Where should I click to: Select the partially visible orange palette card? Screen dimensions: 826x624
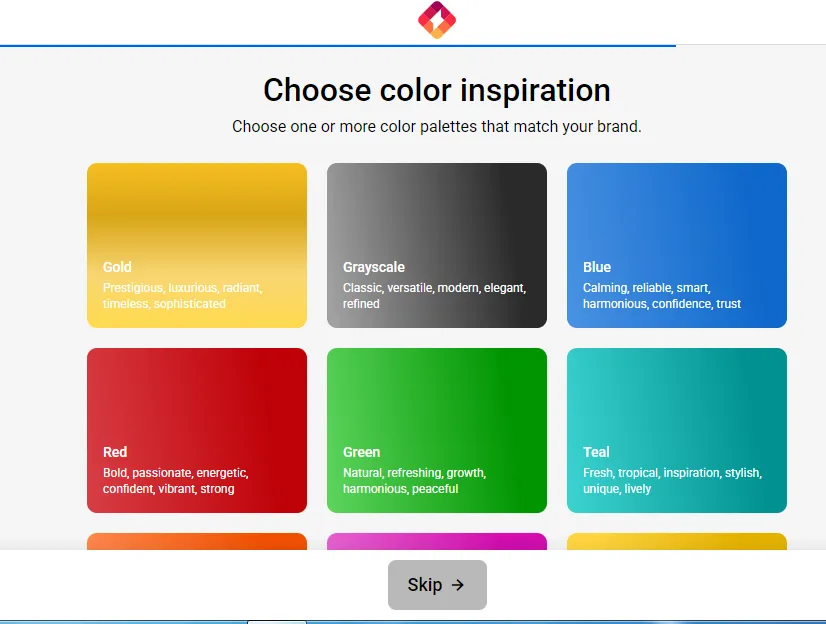click(197, 541)
